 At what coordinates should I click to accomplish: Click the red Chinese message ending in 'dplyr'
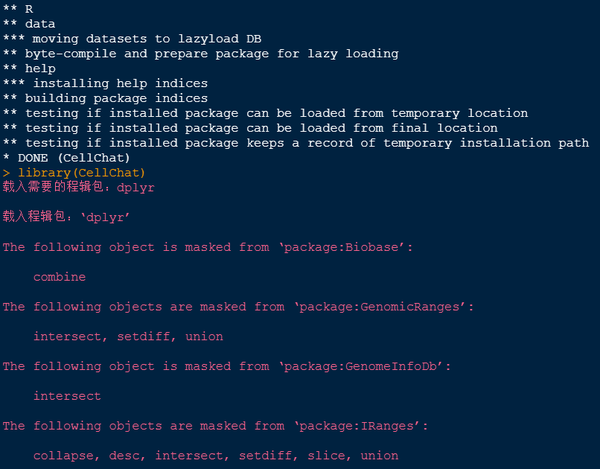point(78,187)
